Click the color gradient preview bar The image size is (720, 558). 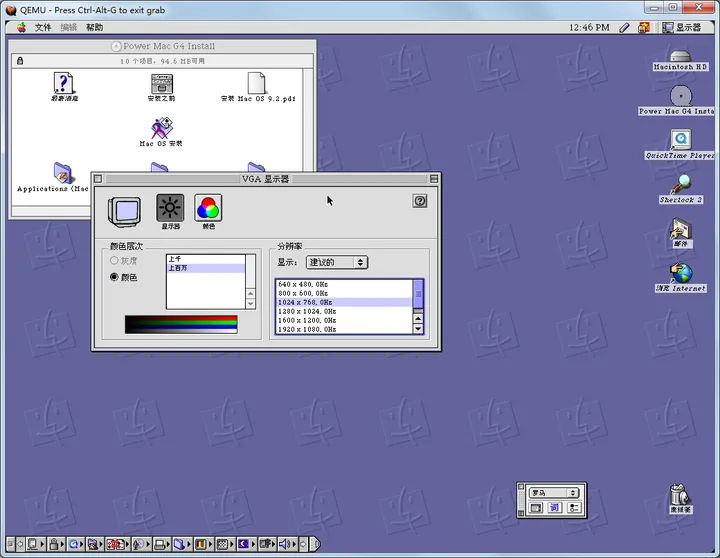[x=181, y=324]
